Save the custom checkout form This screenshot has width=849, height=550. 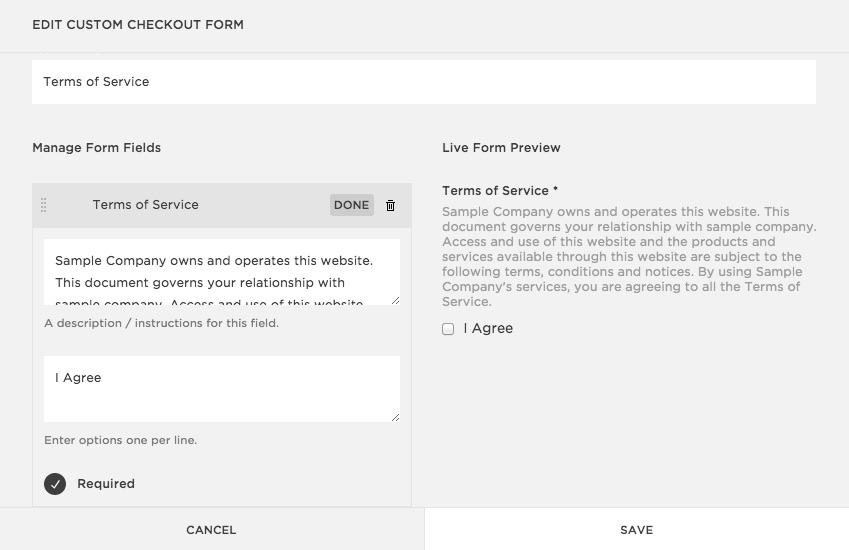pos(636,530)
